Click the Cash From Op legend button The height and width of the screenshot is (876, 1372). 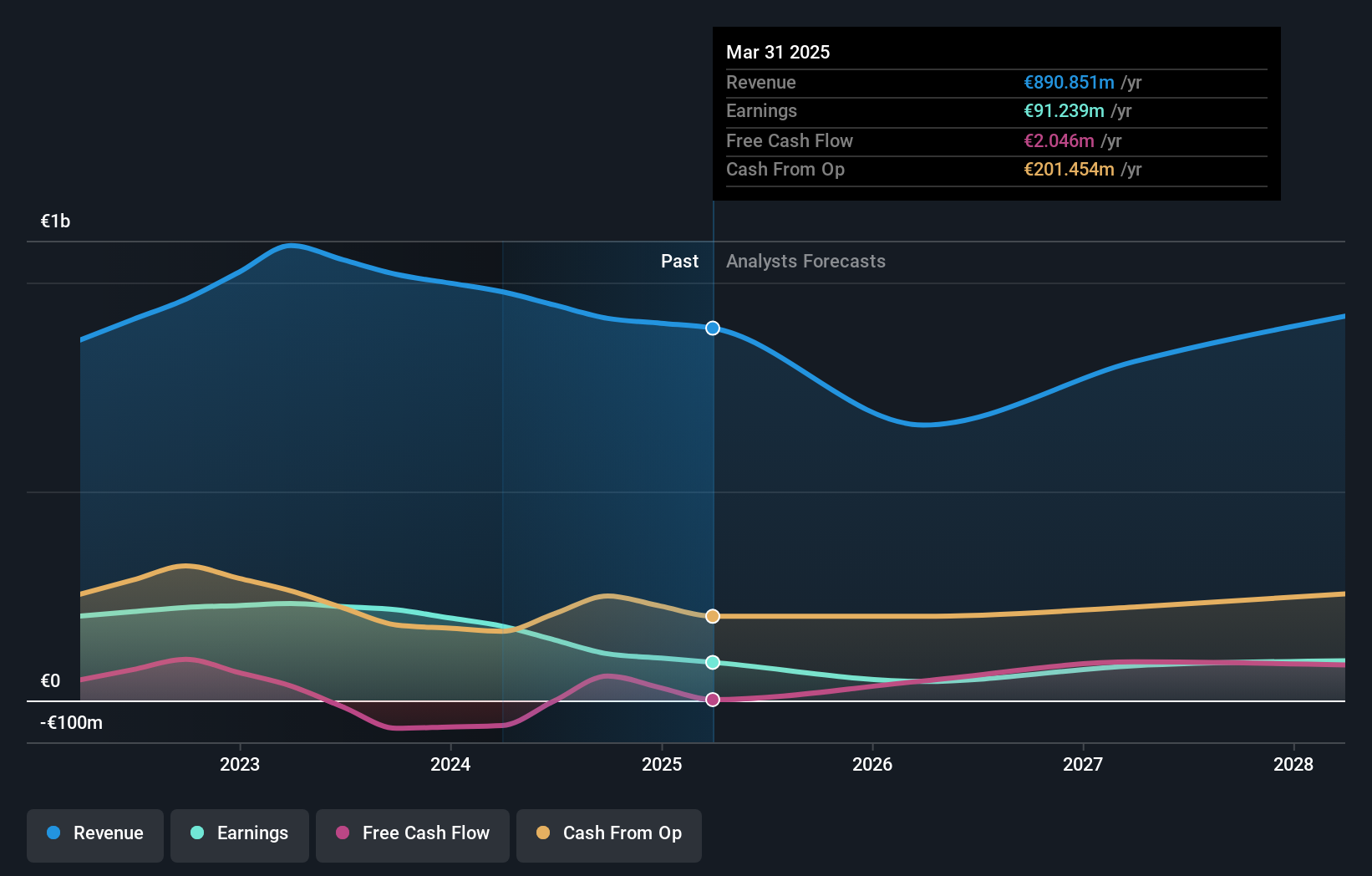[x=609, y=833]
